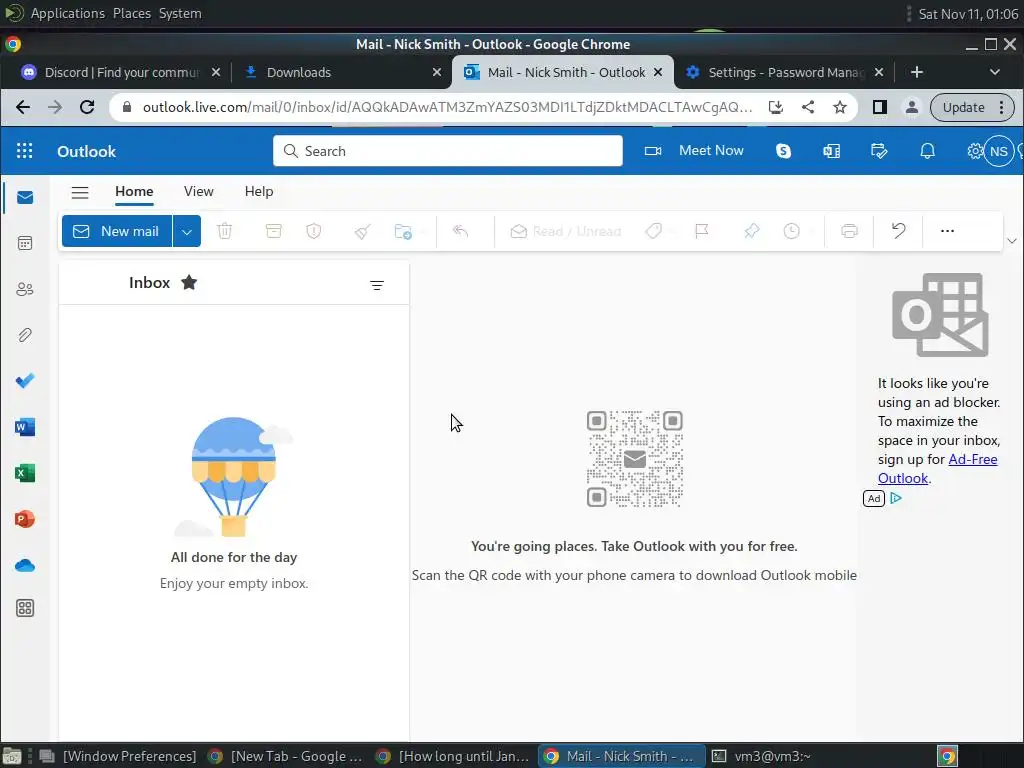
Task: Click the Snooze clock icon
Action: (x=792, y=231)
